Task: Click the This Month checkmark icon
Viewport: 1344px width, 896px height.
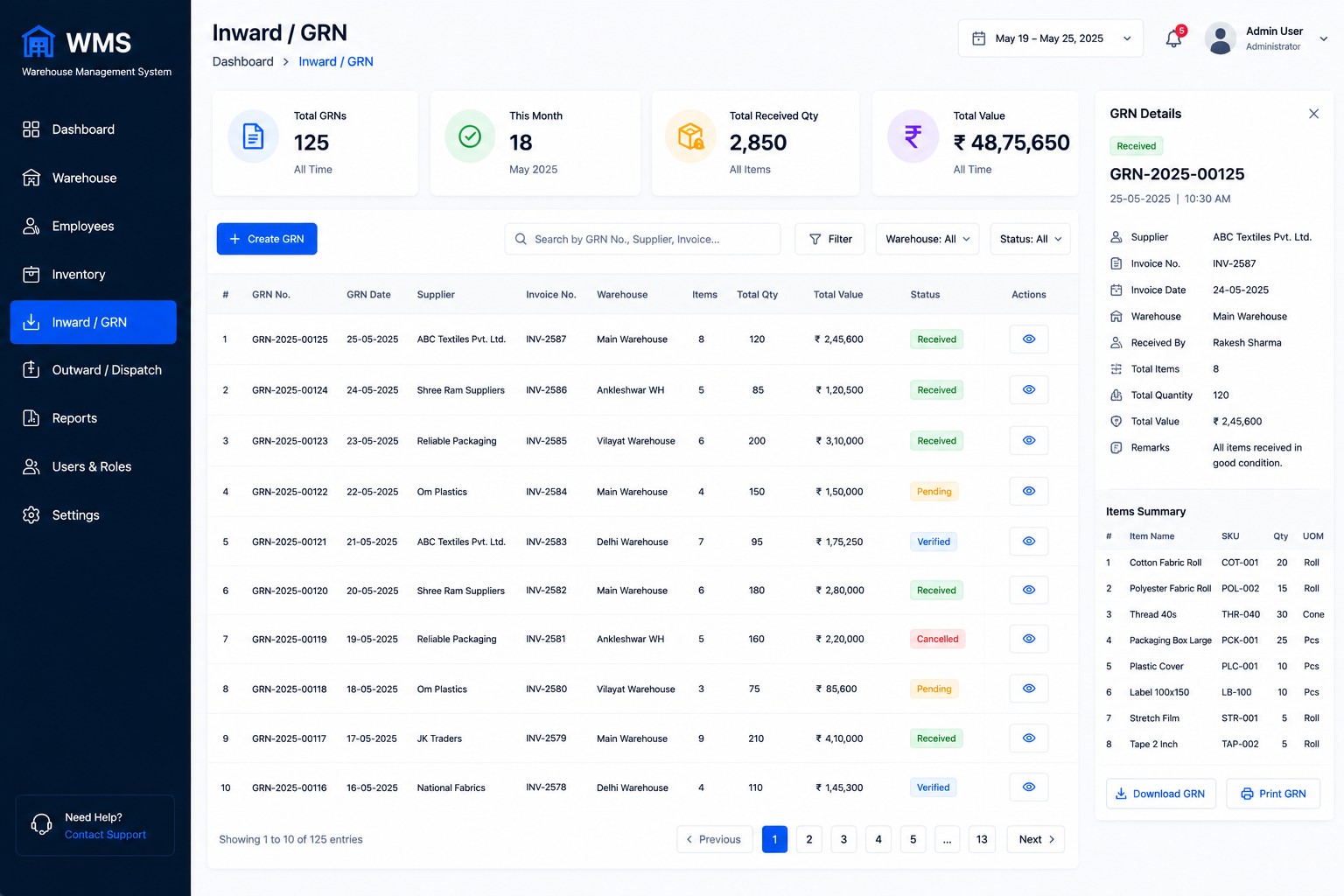Action: (x=470, y=136)
